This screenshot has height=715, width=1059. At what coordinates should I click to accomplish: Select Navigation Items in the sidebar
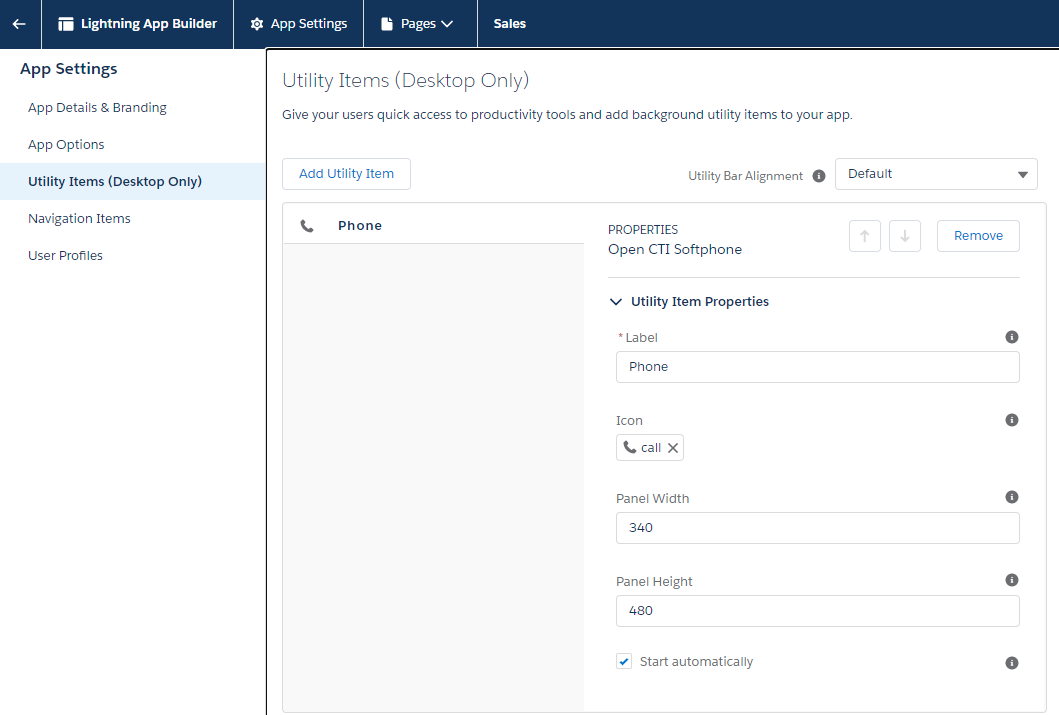coord(79,218)
